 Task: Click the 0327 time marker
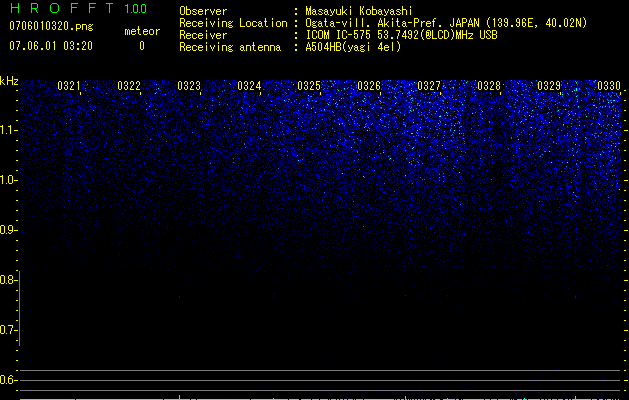(429, 86)
